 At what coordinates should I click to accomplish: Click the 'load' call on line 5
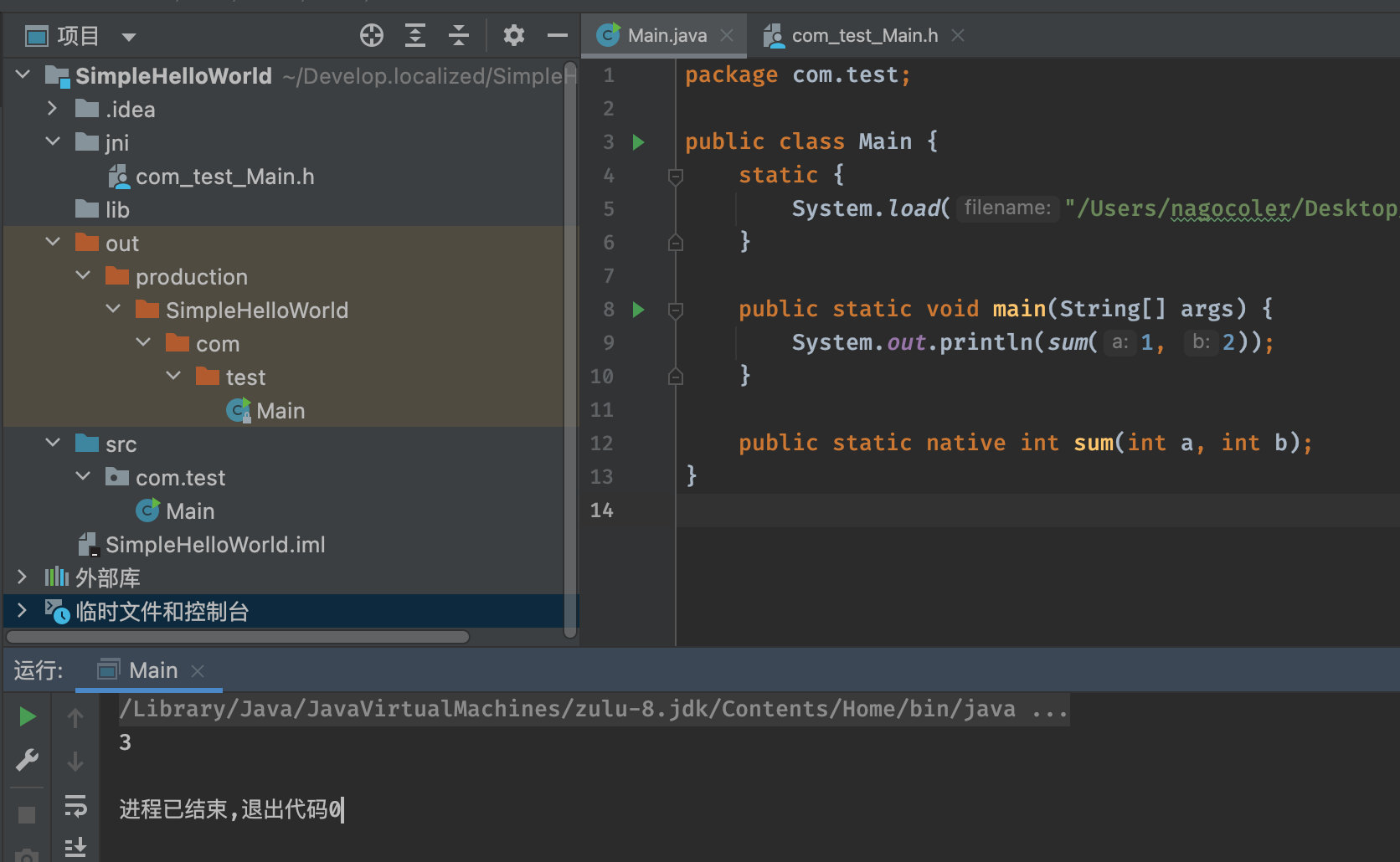point(914,208)
